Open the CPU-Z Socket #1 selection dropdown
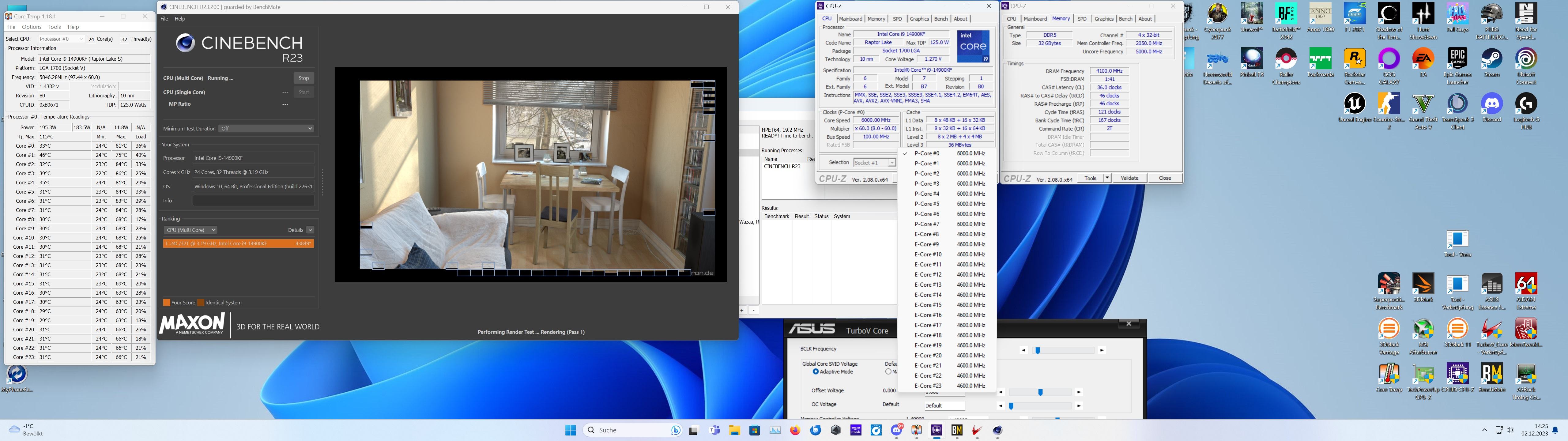The image size is (1568, 441). coord(874,163)
